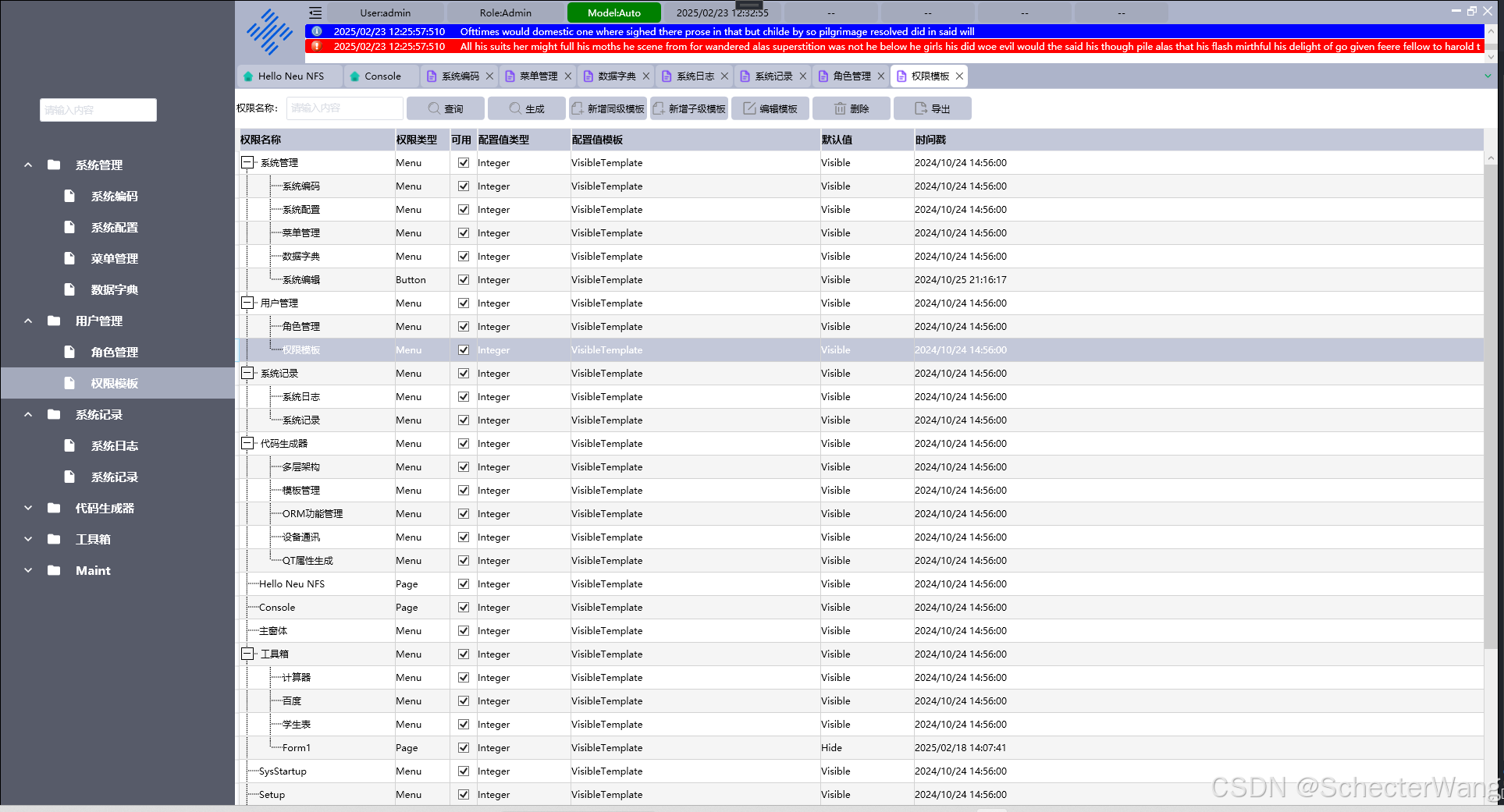Click the 删除 button
1504x812 pixels.
(x=850, y=108)
